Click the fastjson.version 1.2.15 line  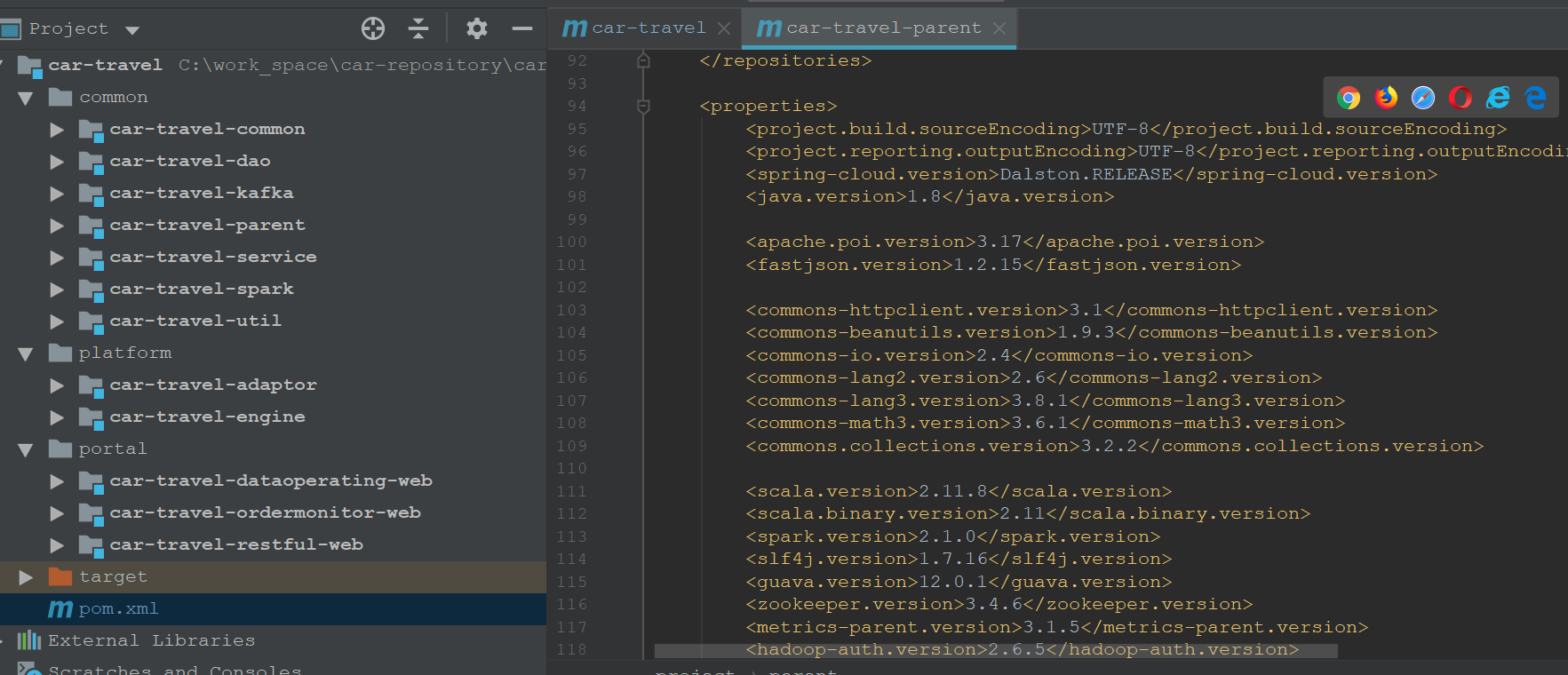click(x=993, y=265)
